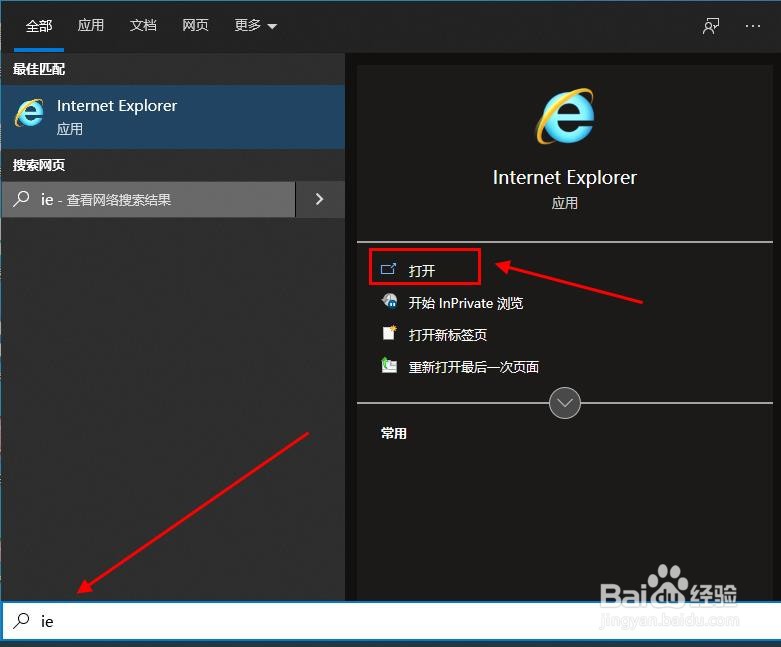Click the Internet Explorer title in preview pane
This screenshot has height=647, width=781.
coord(564,177)
